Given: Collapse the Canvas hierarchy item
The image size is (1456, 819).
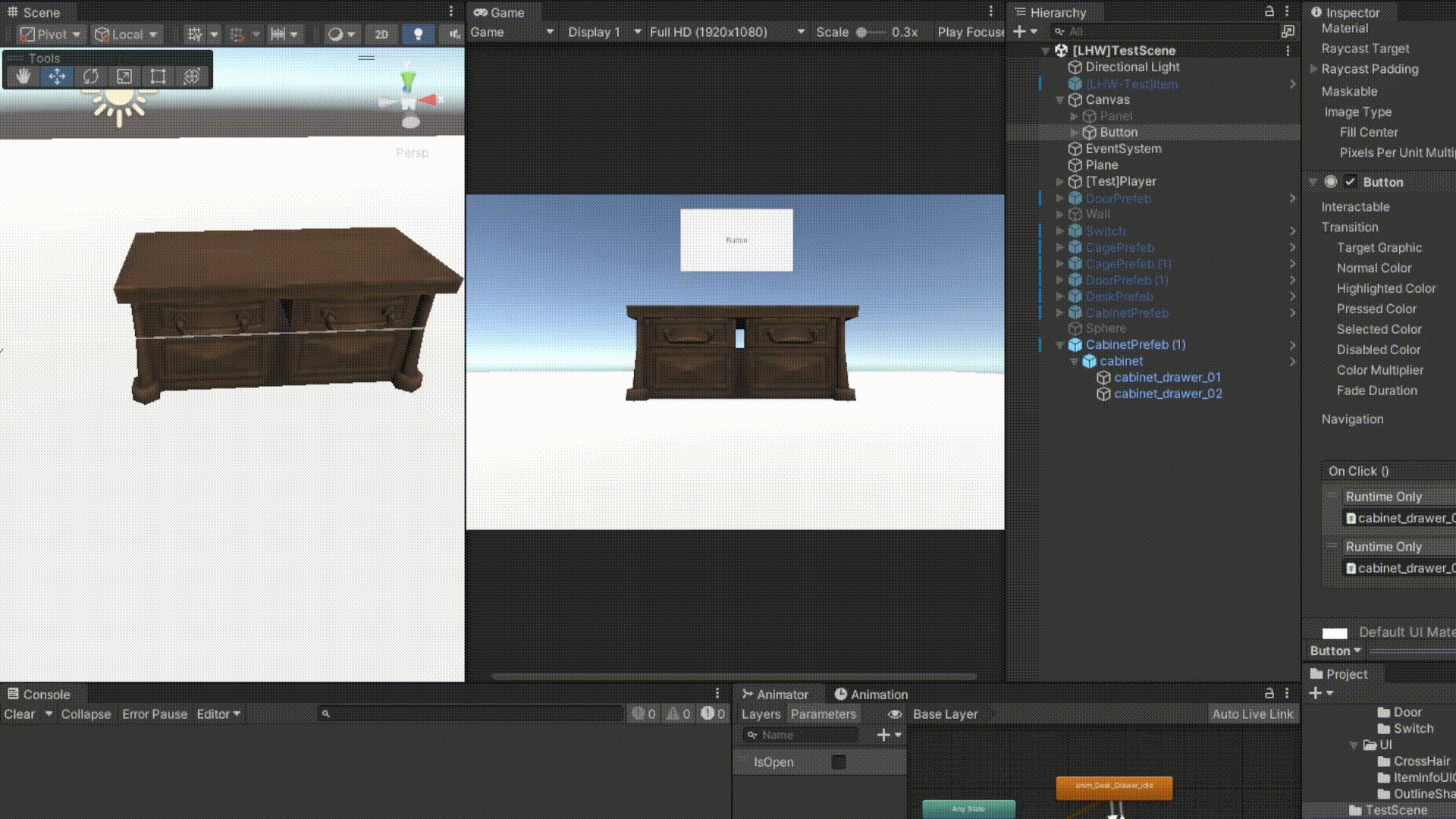Looking at the screenshot, I should (x=1060, y=100).
